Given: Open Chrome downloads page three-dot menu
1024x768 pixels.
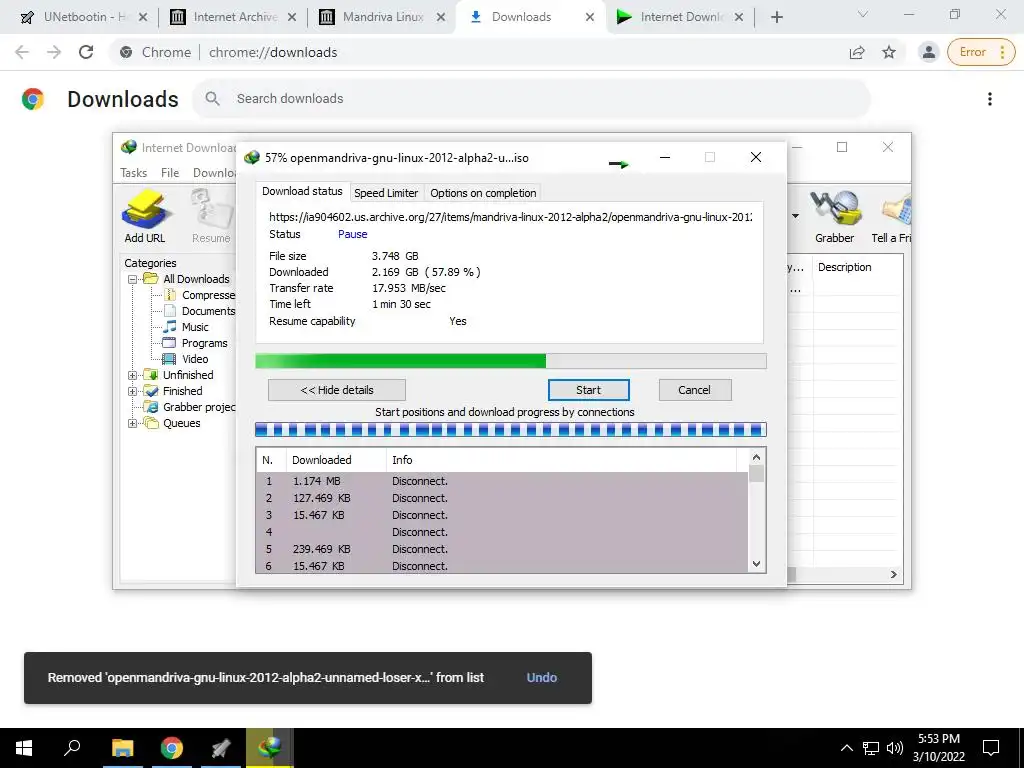Looking at the screenshot, I should pyautogui.click(x=989, y=99).
